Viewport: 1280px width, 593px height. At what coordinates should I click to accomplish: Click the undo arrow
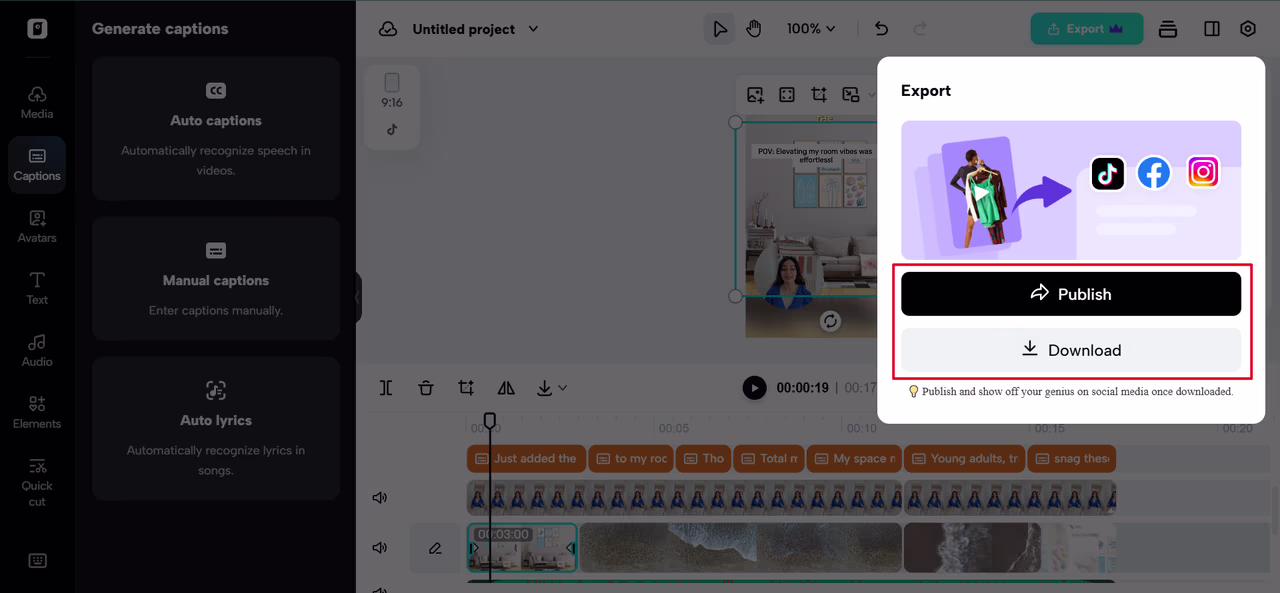click(881, 29)
